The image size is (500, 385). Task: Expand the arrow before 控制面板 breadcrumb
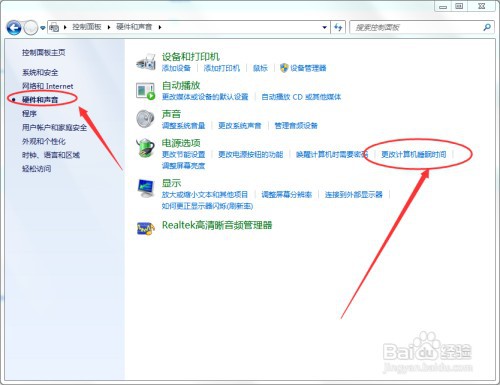click(65, 27)
